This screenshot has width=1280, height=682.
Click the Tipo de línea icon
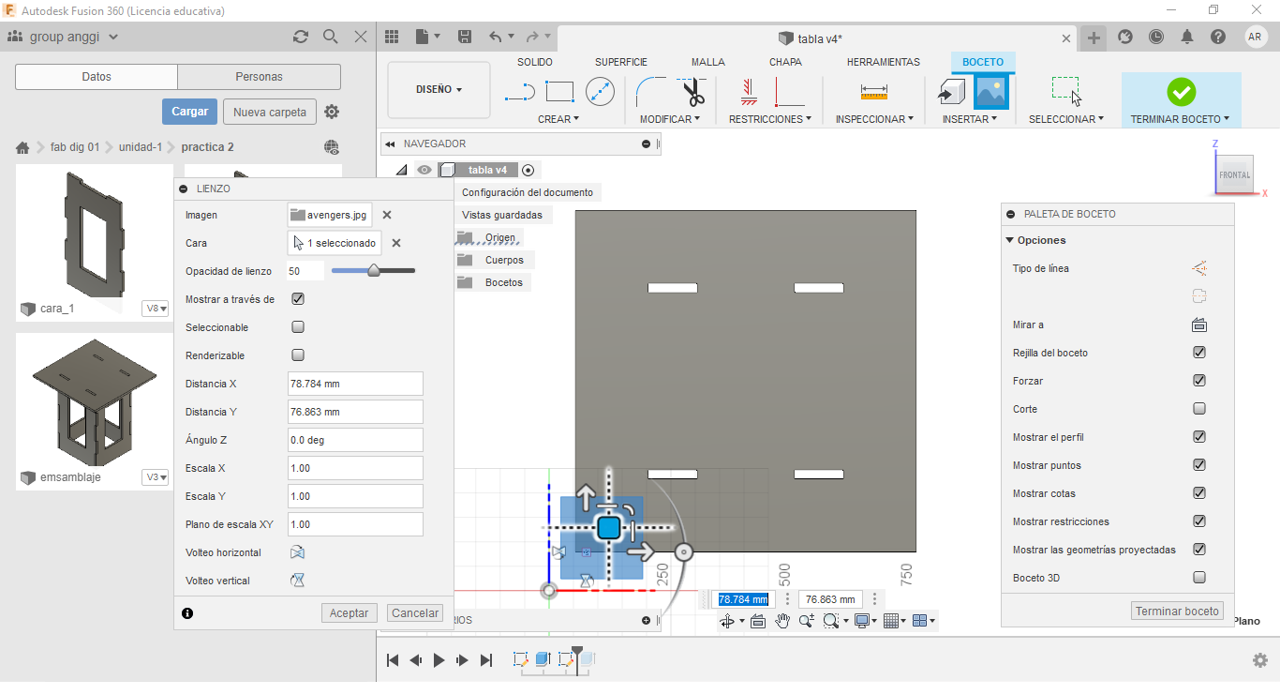coord(1199,268)
